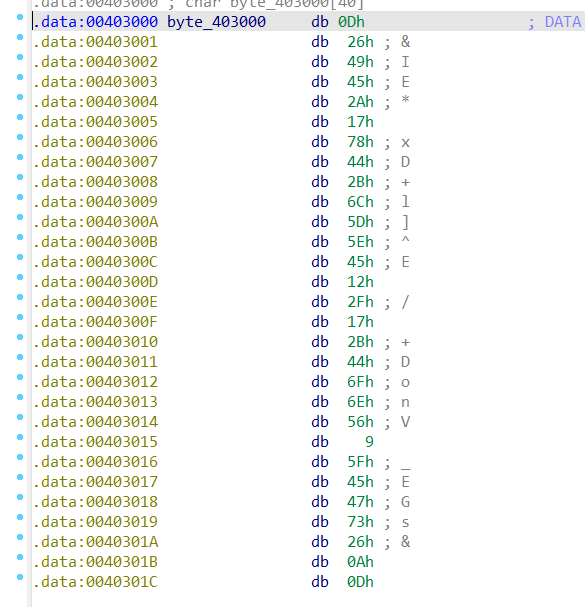Click the breakpoint dot beside address 00403000

pos(20,17)
